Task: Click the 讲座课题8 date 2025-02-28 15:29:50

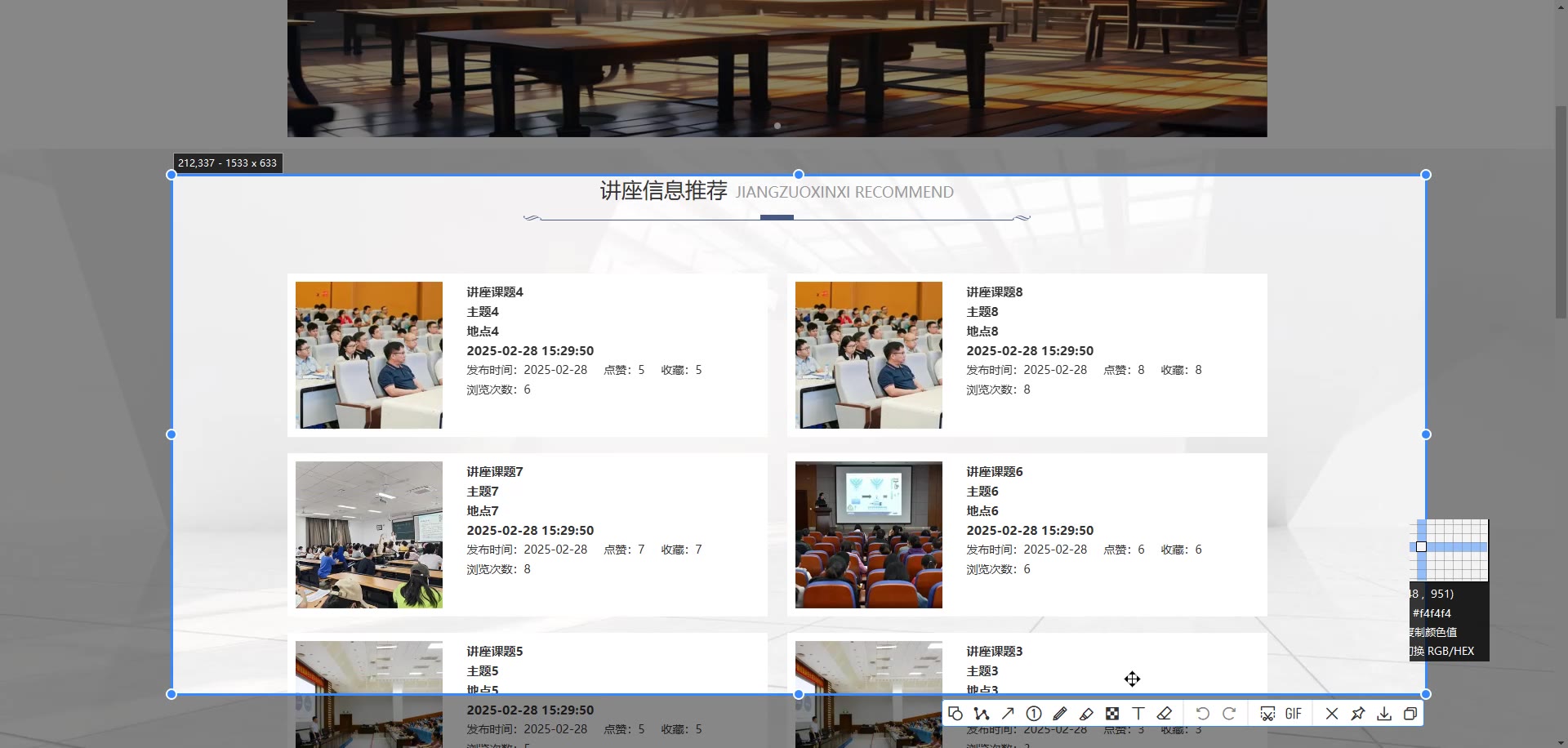Action: click(x=1030, y=351)
